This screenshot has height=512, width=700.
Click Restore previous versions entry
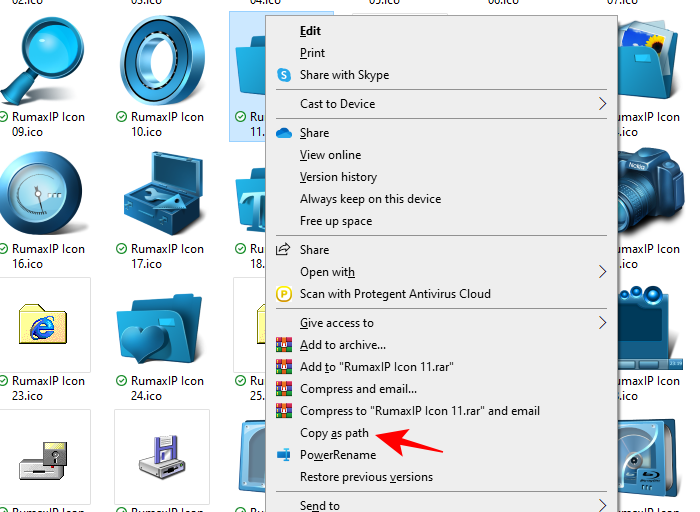coord(366,477)
